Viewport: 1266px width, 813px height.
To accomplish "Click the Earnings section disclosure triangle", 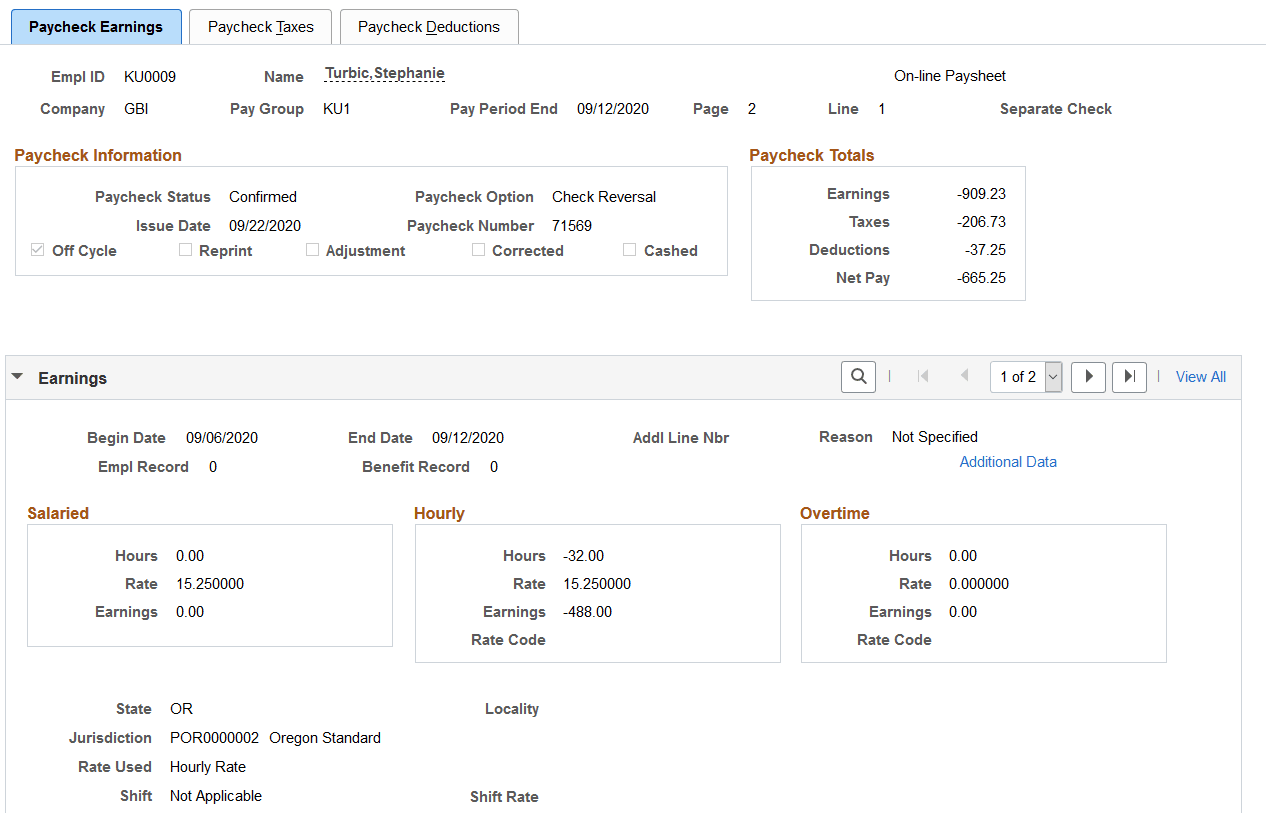I will (17, 377).
